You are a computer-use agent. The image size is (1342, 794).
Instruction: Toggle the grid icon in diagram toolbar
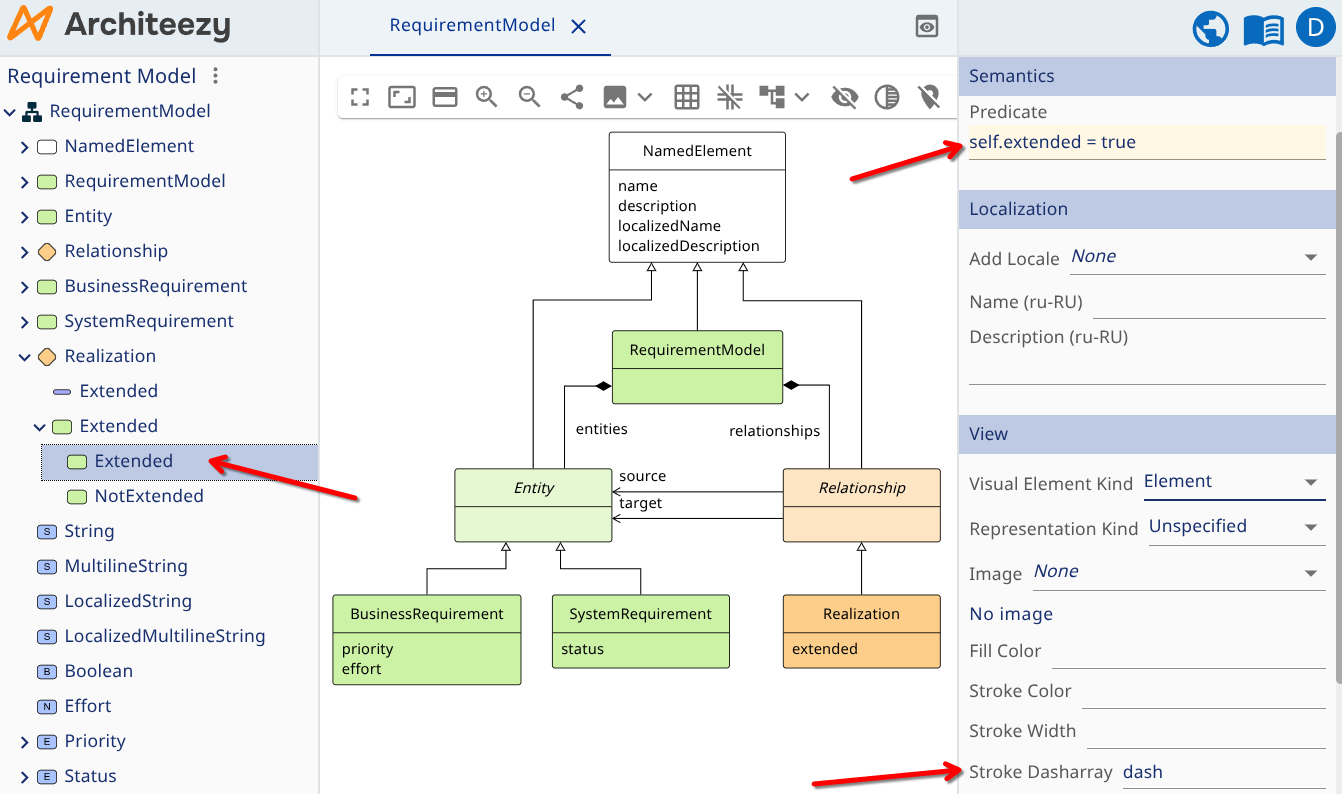point(687,97)
